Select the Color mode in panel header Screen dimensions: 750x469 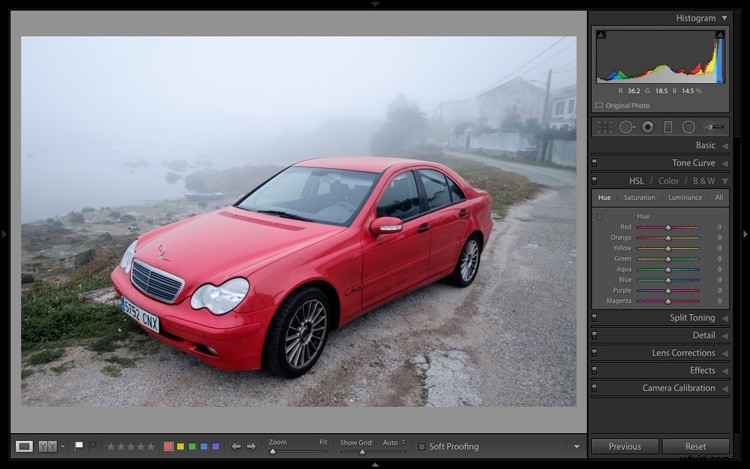point(668,181)
